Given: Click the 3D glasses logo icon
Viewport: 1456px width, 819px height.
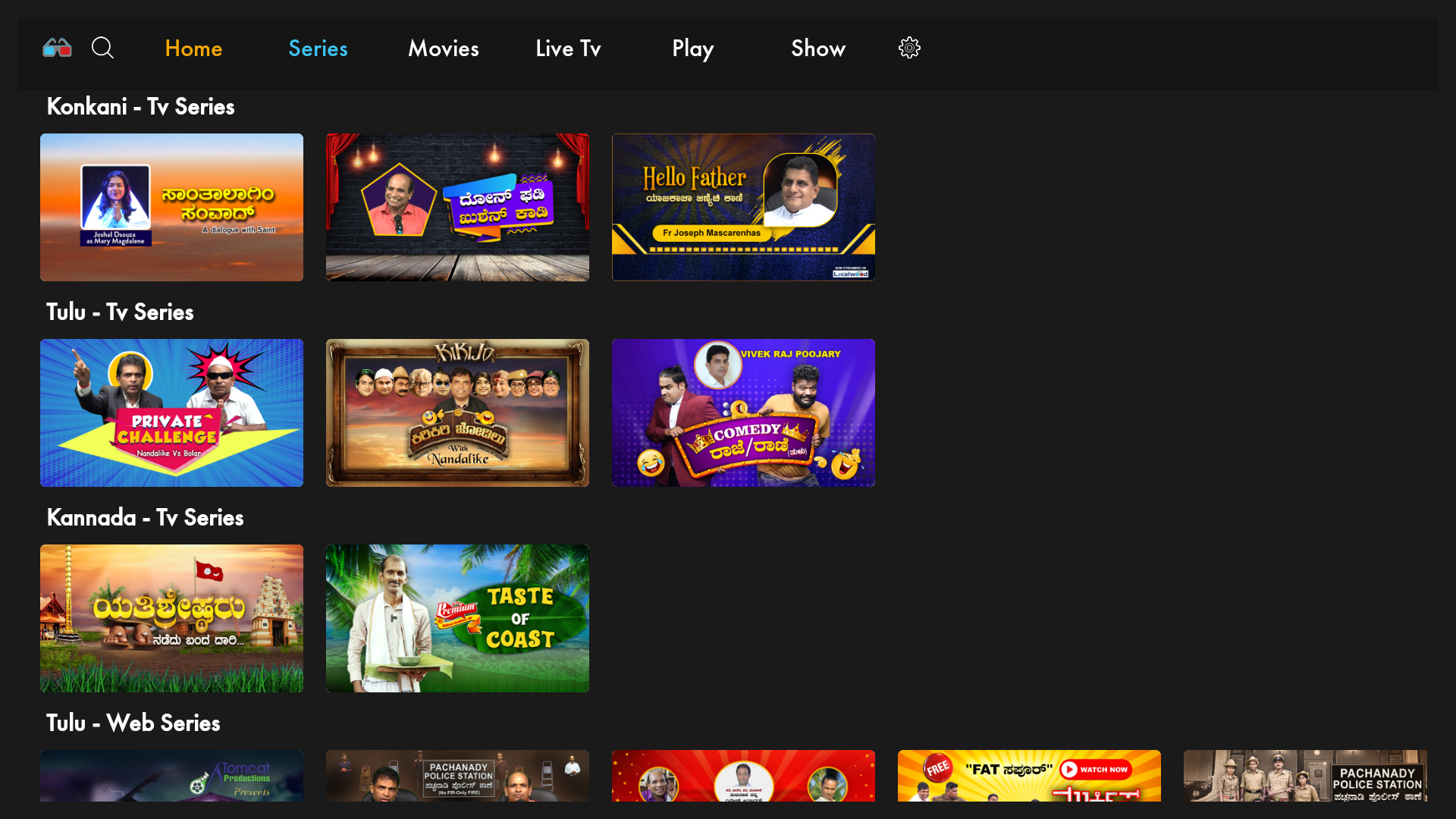Looking at the screenshot, I should (57, 48).
